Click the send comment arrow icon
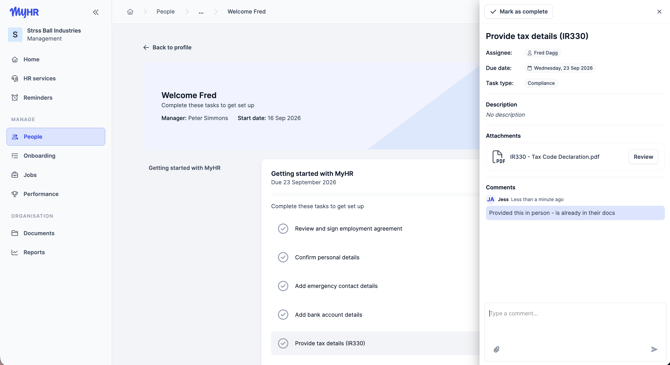 [654, 350]
